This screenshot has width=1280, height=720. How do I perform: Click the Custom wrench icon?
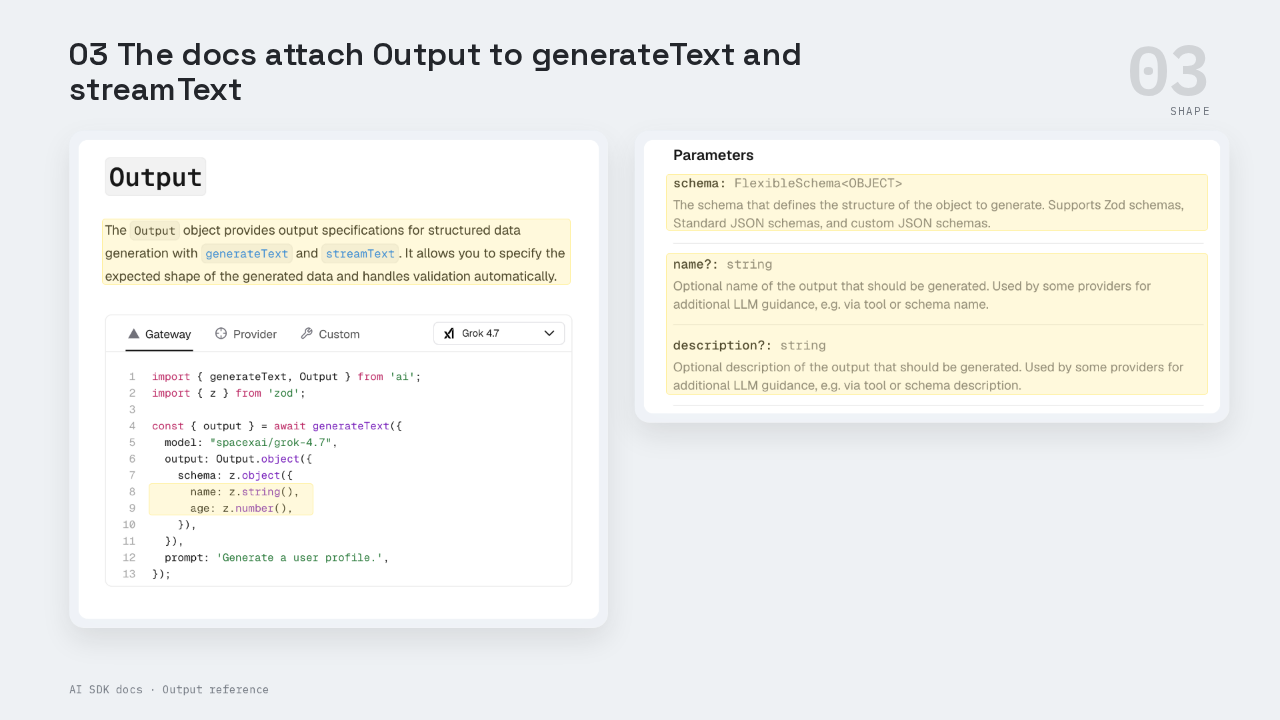tap(307, 334)
